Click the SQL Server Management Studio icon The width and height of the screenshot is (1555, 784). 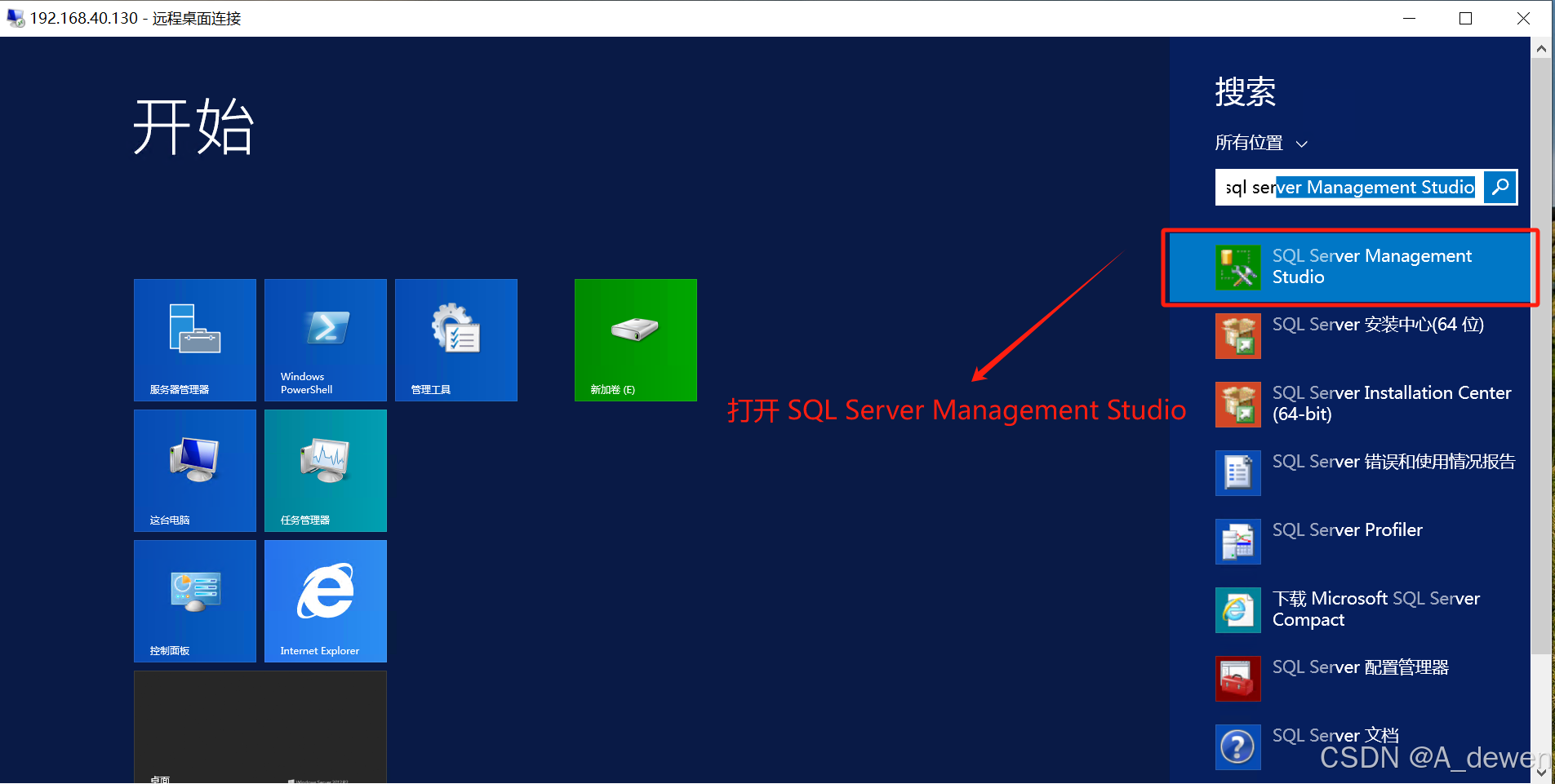[1238, 268]
